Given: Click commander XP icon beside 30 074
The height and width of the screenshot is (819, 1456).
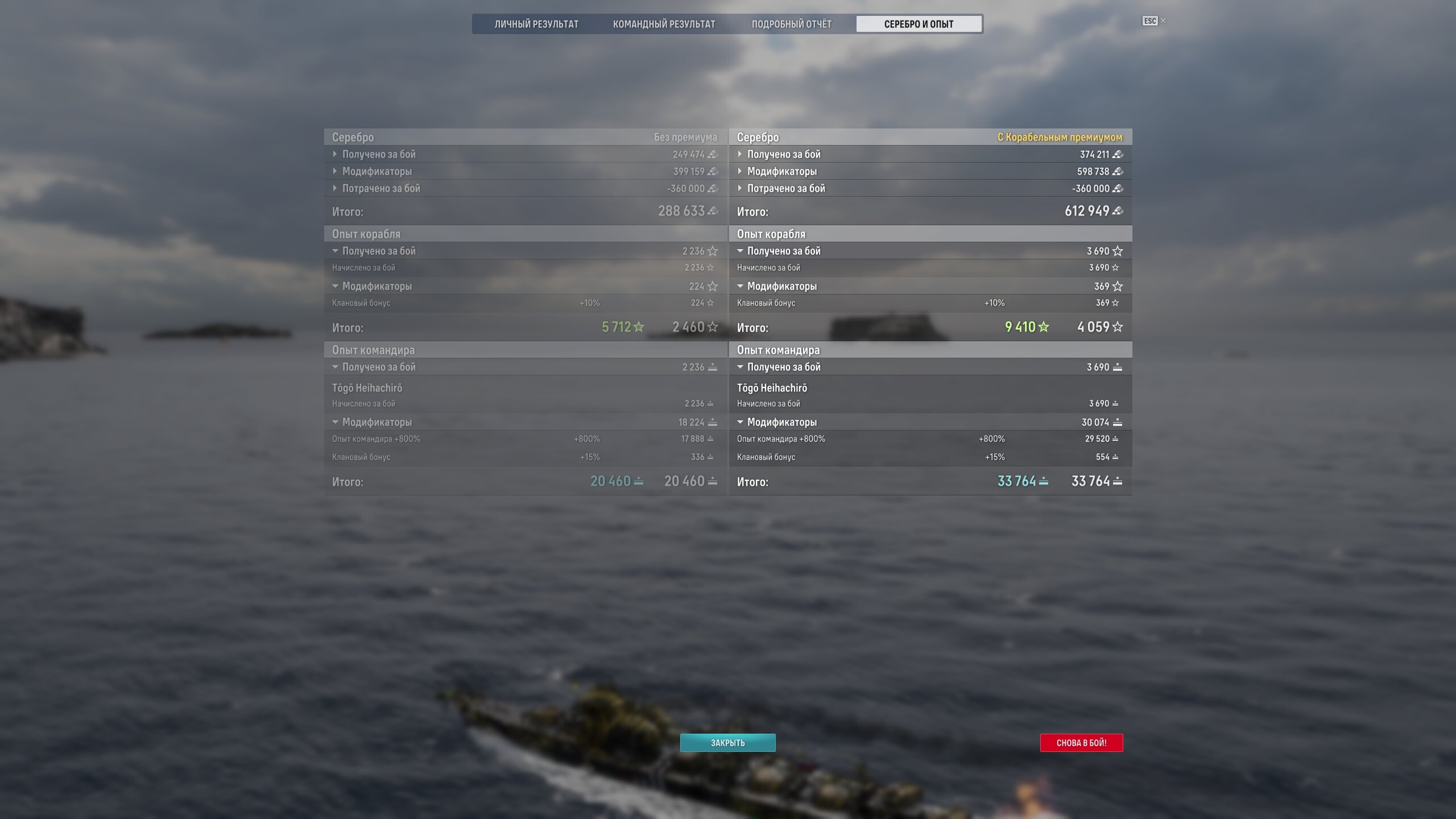Looking at the screenshot, I should click(1118, 422).
